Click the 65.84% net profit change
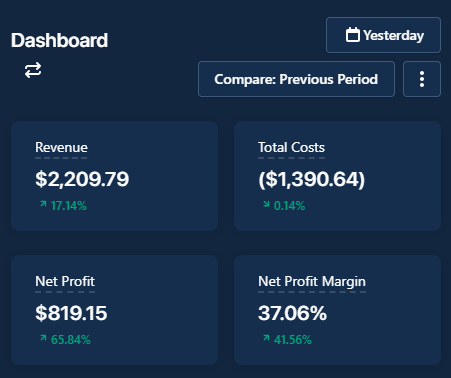The image size is (451, 378). pos(71,340)
